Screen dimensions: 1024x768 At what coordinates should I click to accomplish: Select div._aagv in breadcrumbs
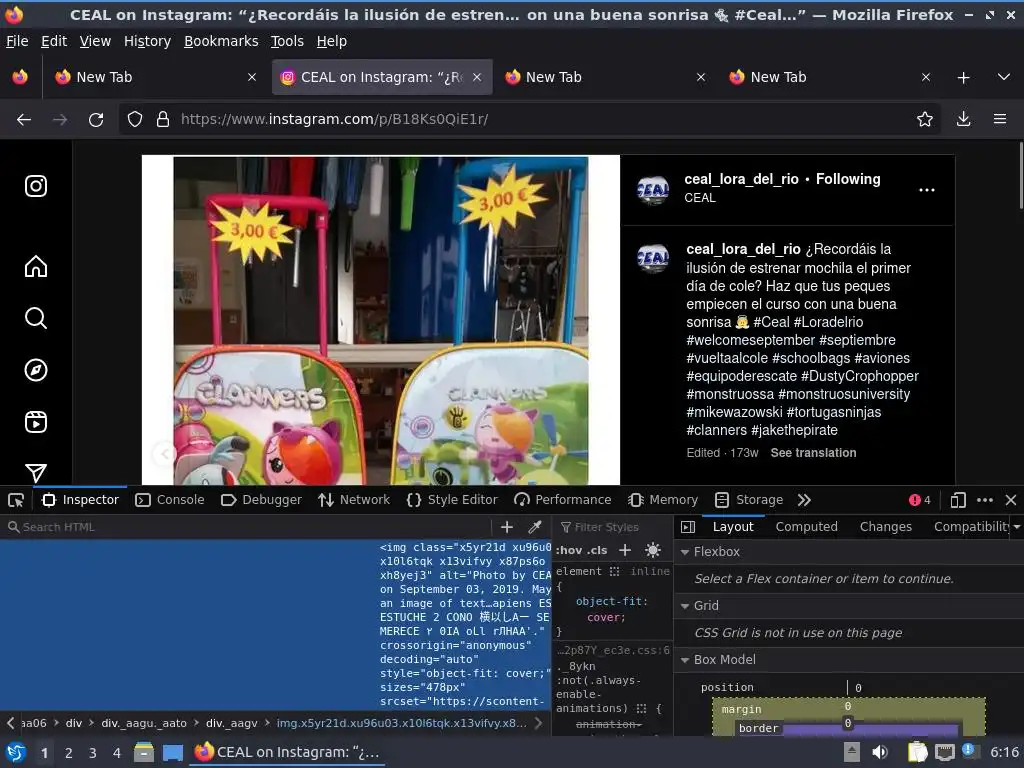(x=231, y=724)
